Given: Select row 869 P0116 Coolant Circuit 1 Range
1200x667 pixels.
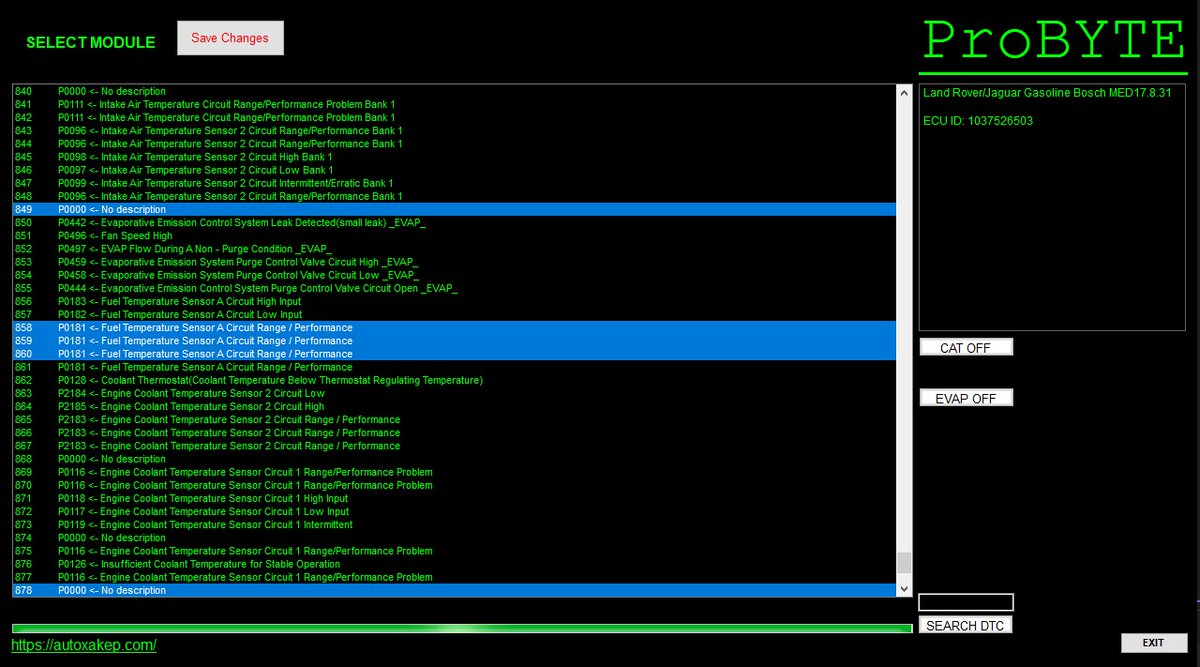Looking at the screenshot, I should pyautogui.click(x=454, y=472).
